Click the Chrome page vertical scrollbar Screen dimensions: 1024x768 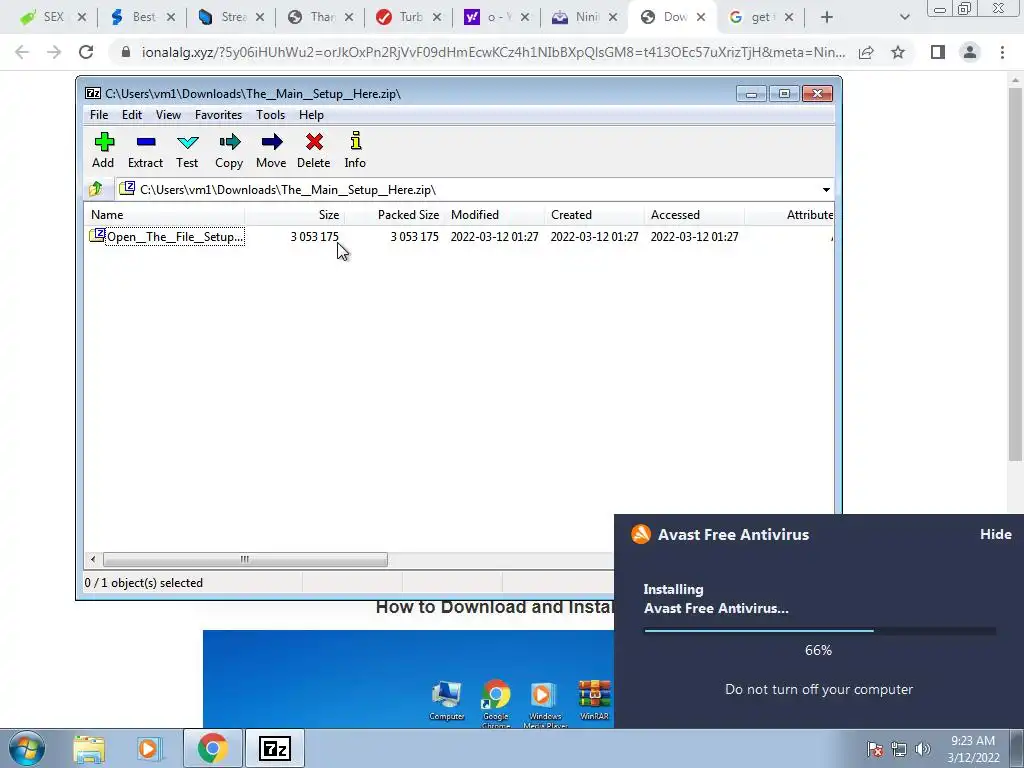pyautogui.click(x=1015, y=274)
